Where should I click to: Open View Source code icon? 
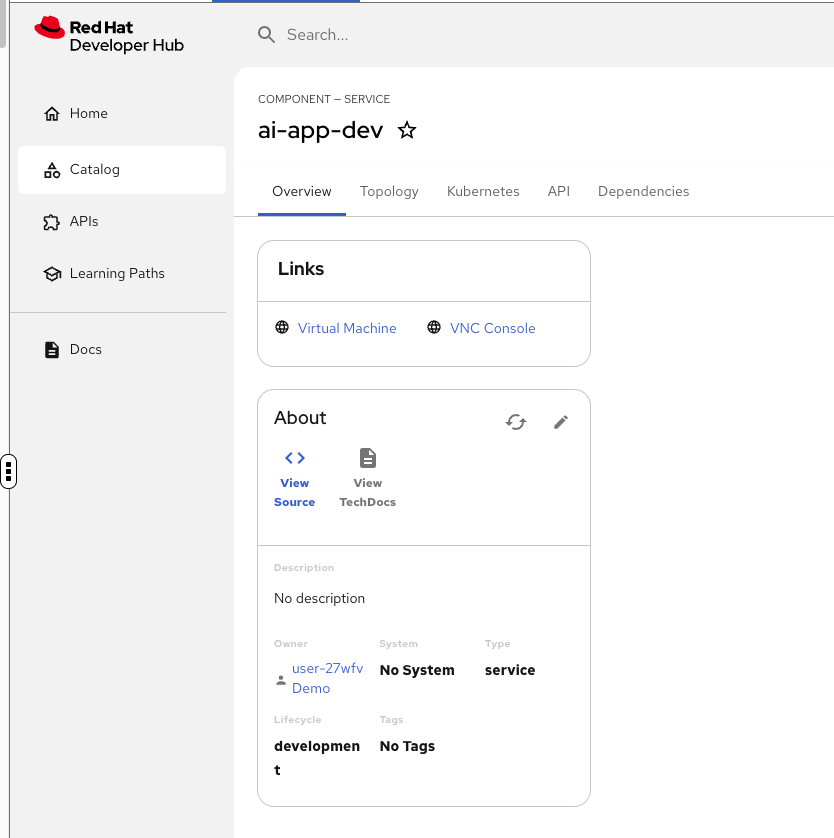click(295, 458)
